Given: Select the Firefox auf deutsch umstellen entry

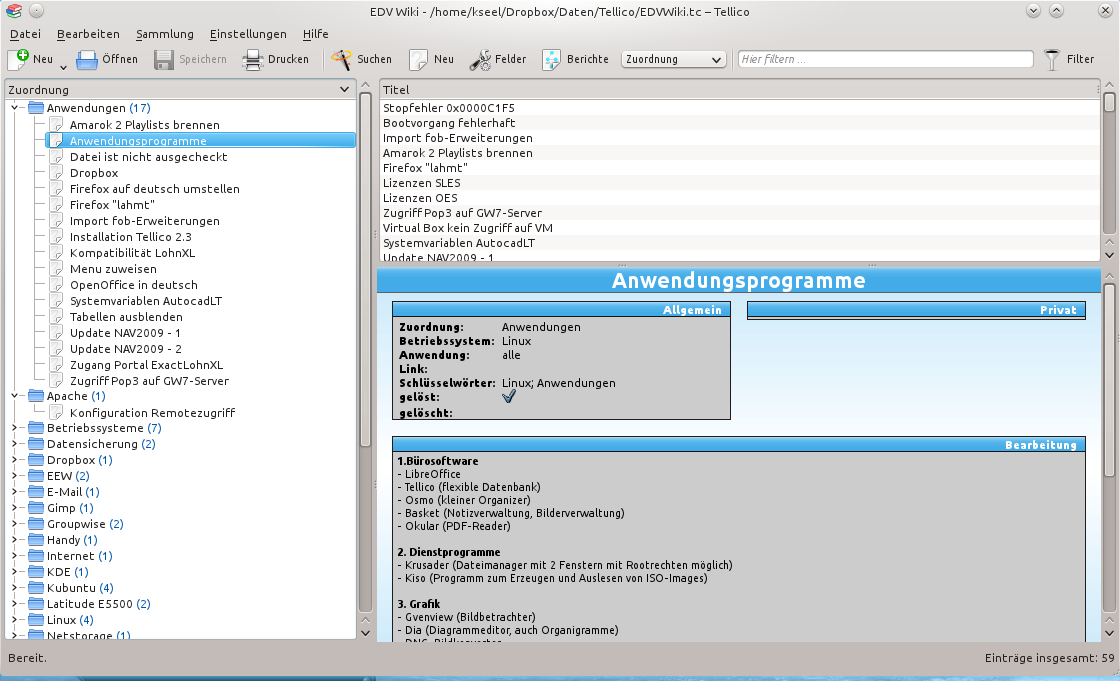Looking at the screenshot, I should pyautogui.click(x=154, y=189).
